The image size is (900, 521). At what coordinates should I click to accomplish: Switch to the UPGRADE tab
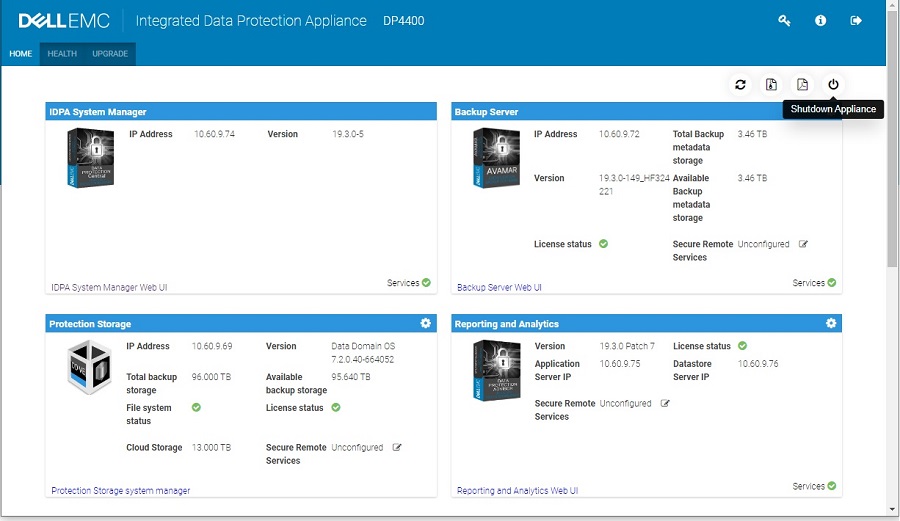click(x=110, y=54)
